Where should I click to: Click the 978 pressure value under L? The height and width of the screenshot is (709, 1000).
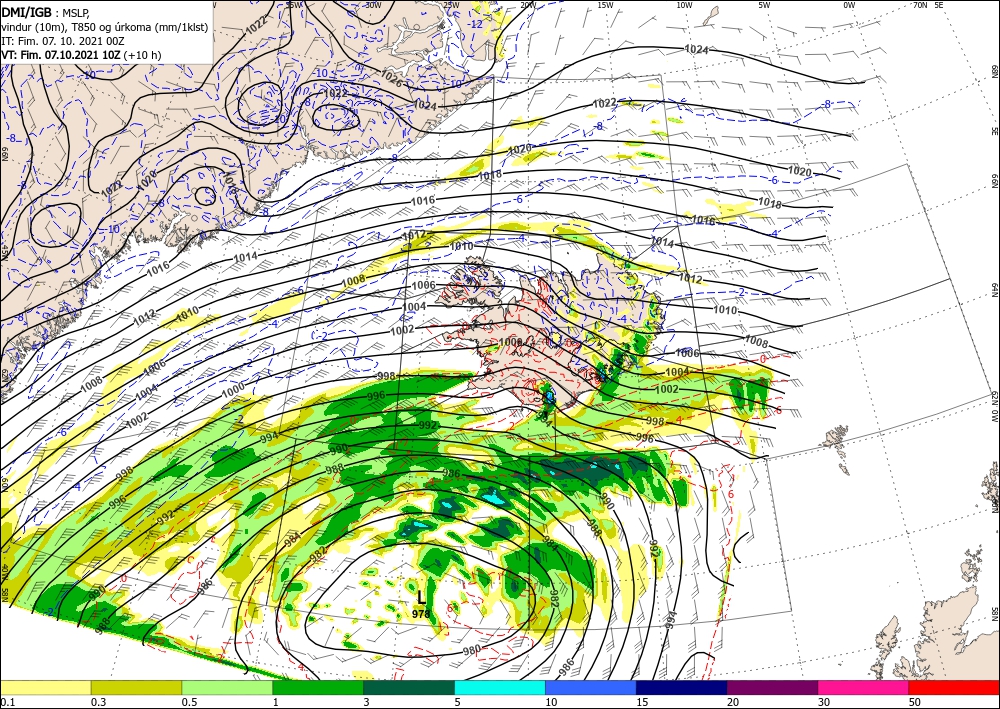pos(421,614)
